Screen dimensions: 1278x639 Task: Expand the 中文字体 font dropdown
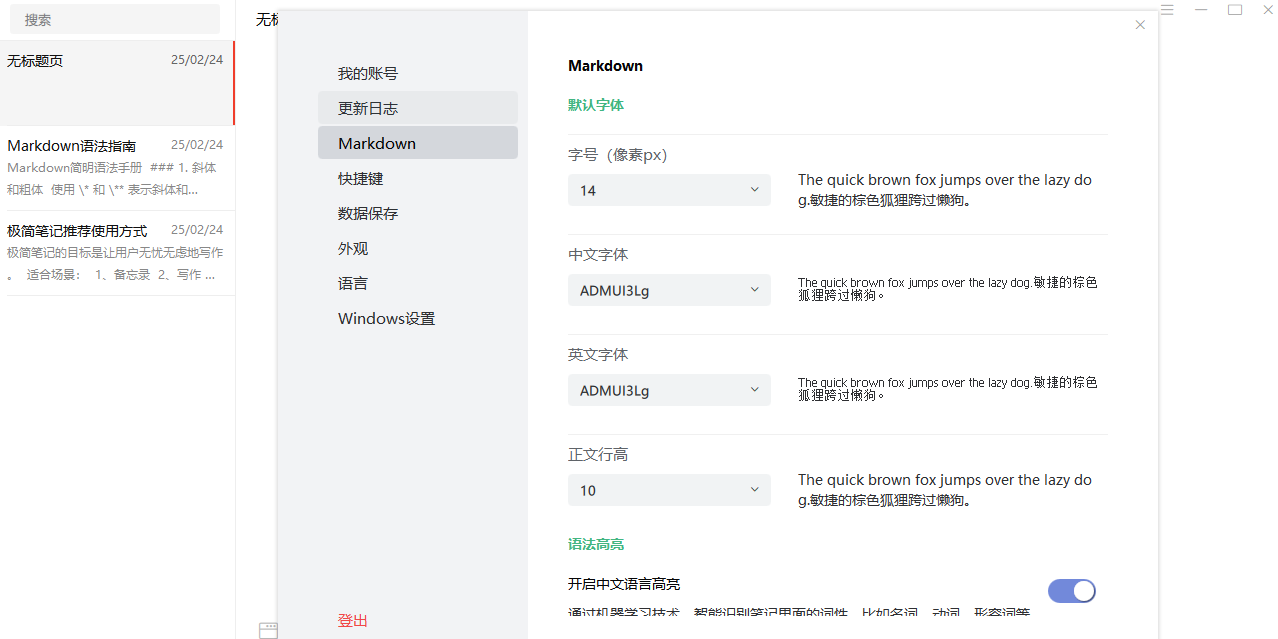669,290
